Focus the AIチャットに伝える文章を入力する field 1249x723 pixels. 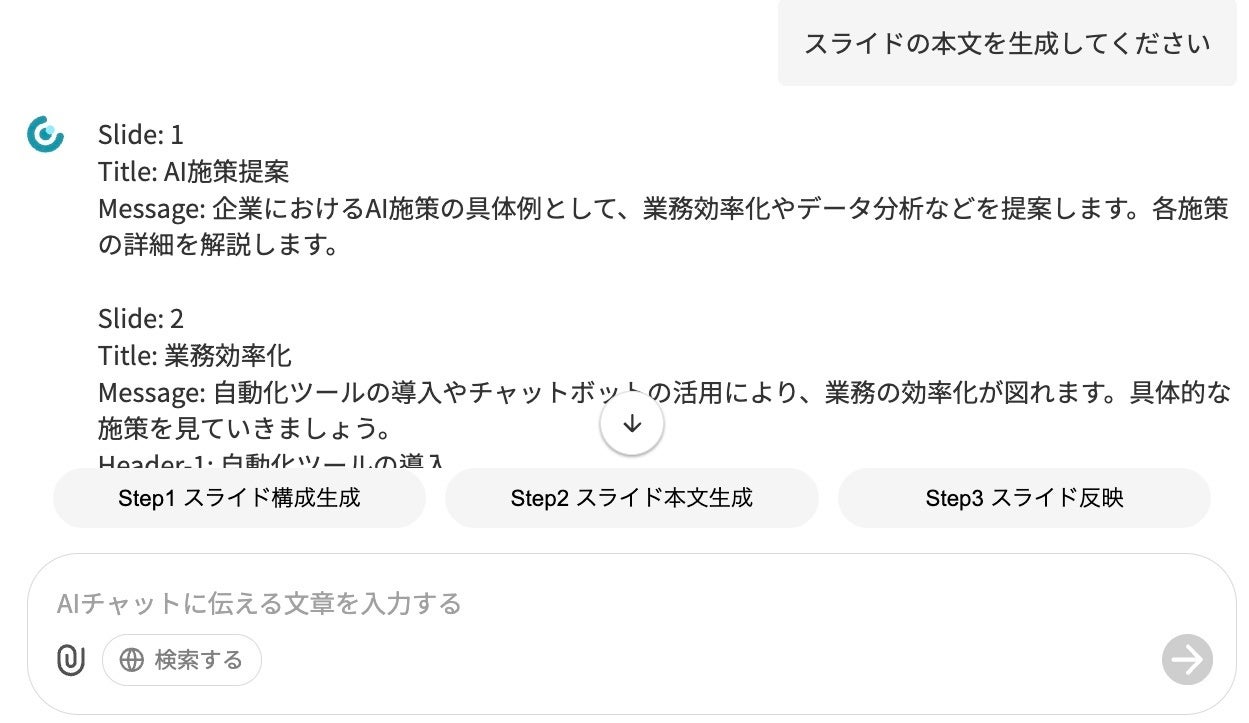pyautogui.click(x=600, y=603)
